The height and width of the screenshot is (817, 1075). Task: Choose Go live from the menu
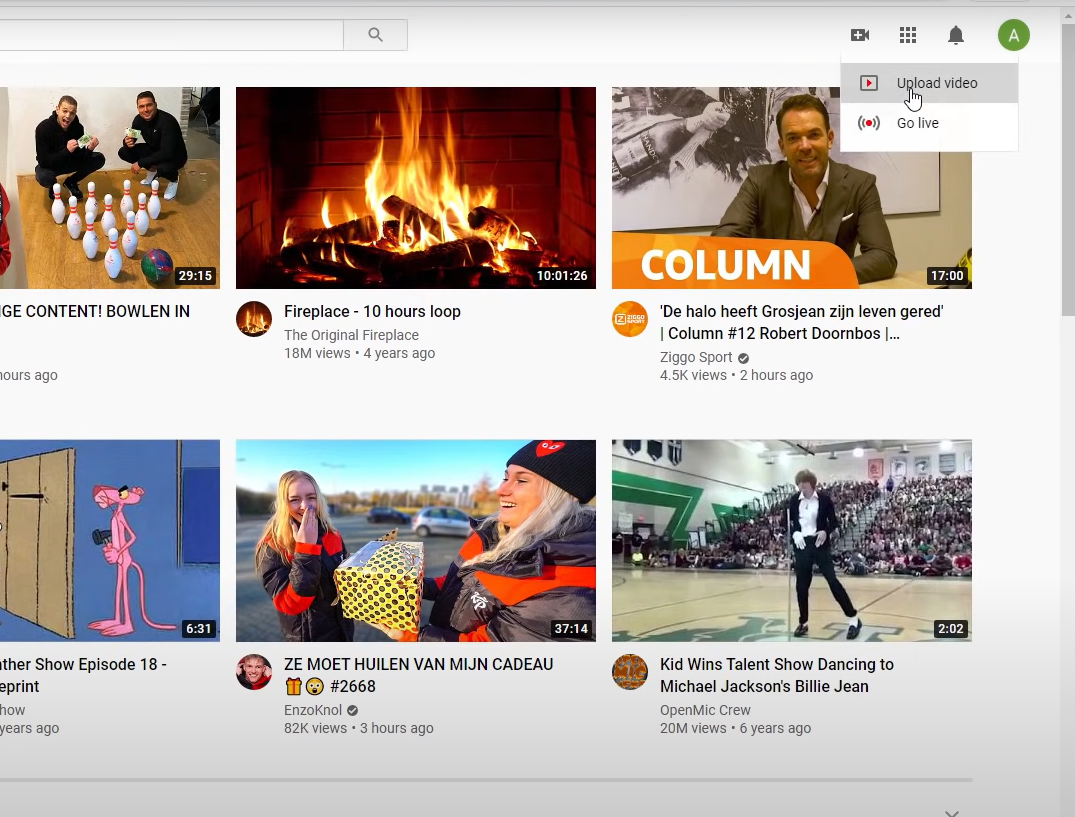coord(929,123)
